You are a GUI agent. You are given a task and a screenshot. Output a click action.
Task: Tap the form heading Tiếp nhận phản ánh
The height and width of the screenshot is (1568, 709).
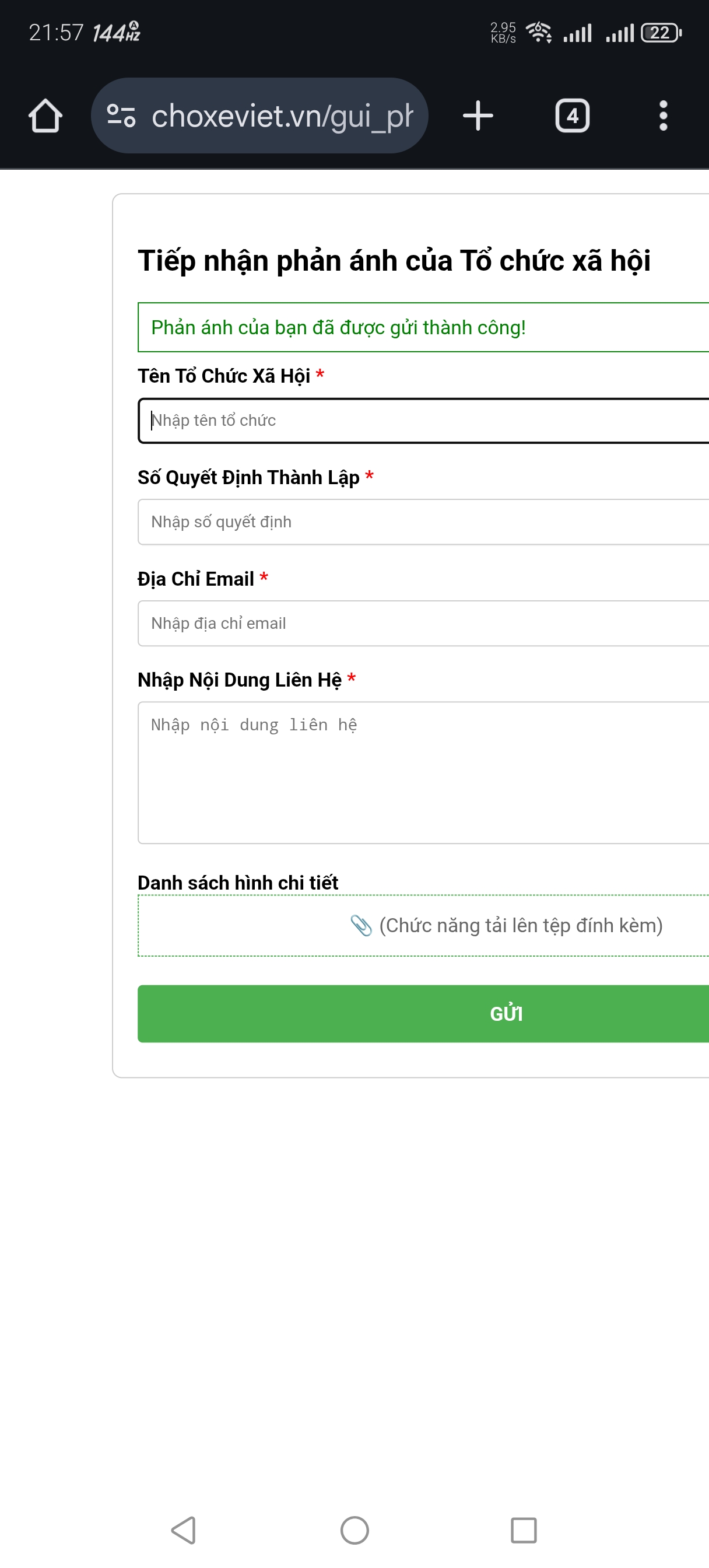click(394, 261)
